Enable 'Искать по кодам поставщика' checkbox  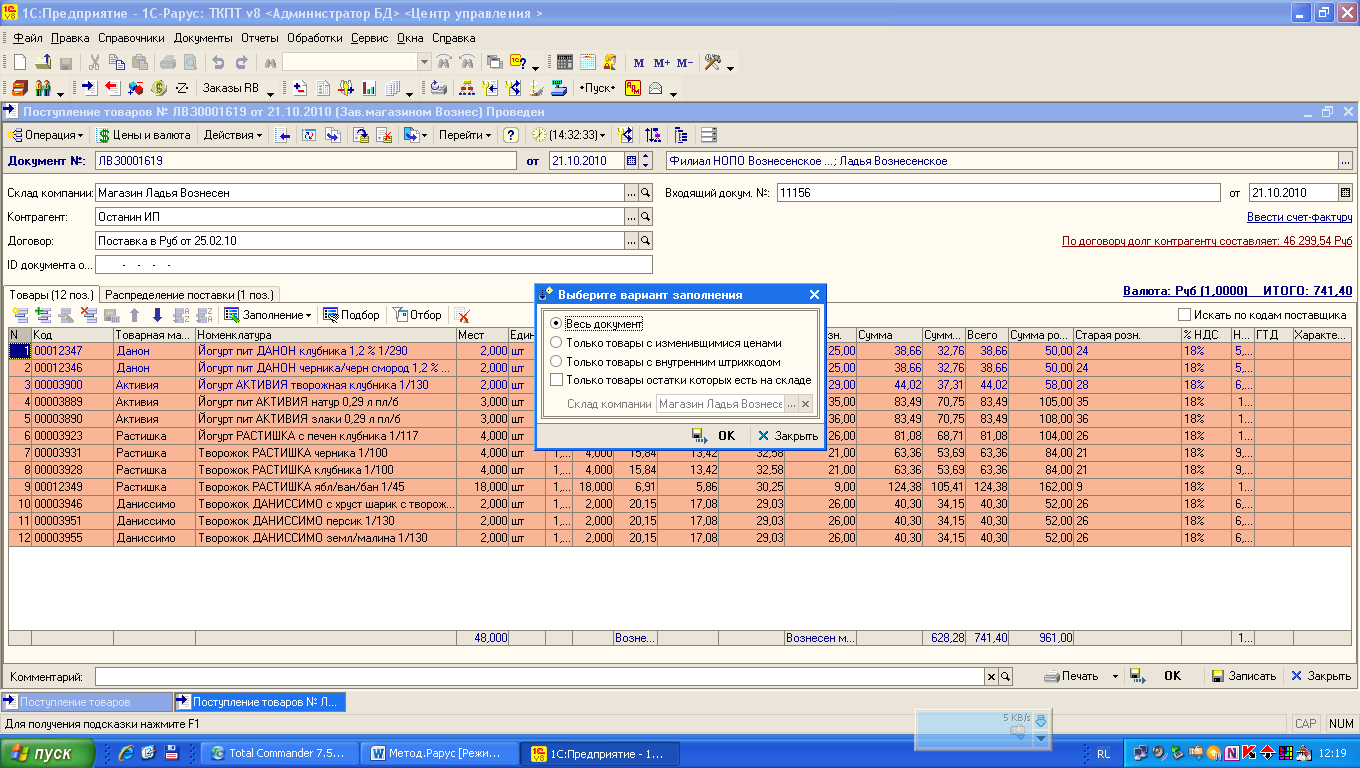(1184, 315)
